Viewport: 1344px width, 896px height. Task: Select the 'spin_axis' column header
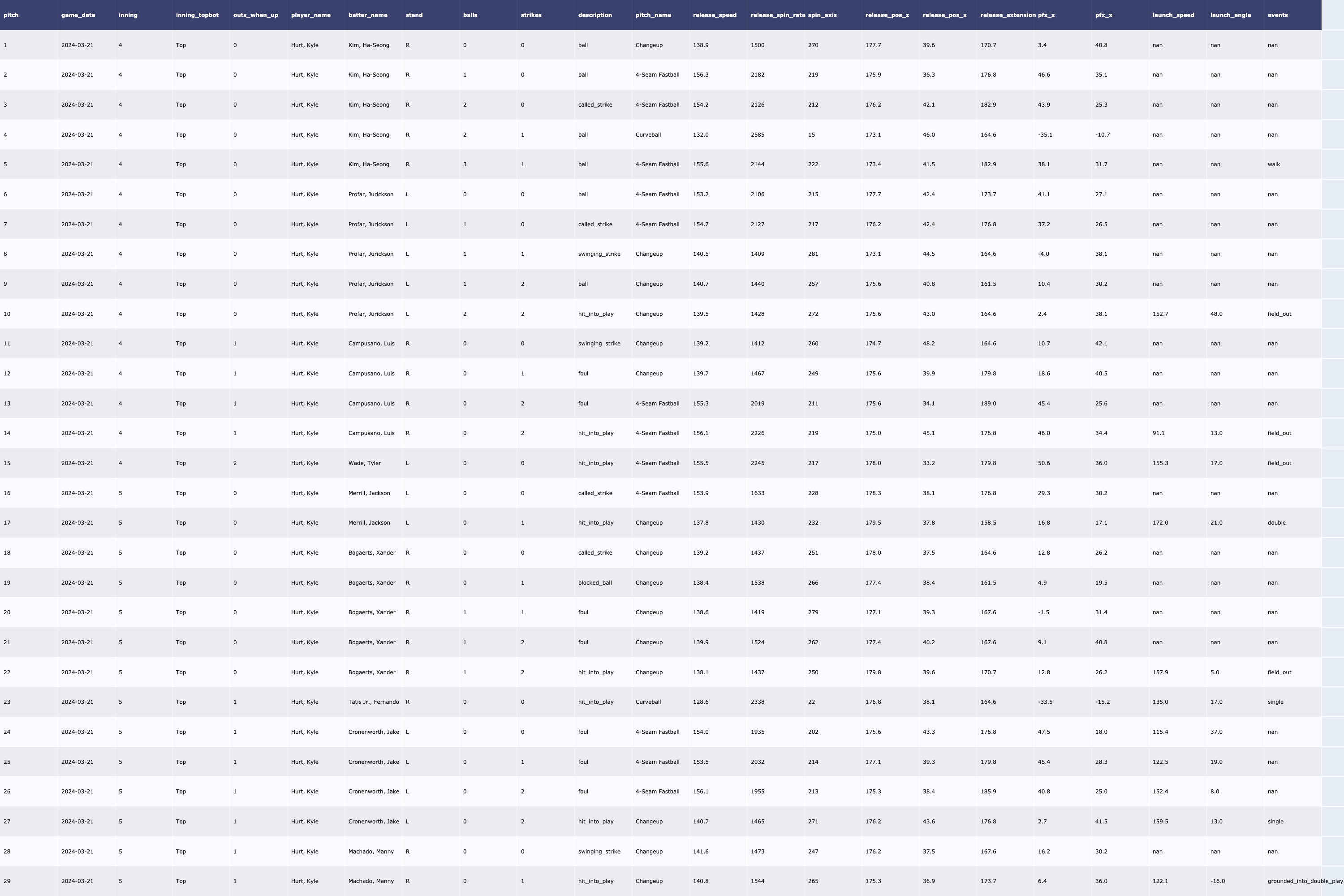[822, 15]
